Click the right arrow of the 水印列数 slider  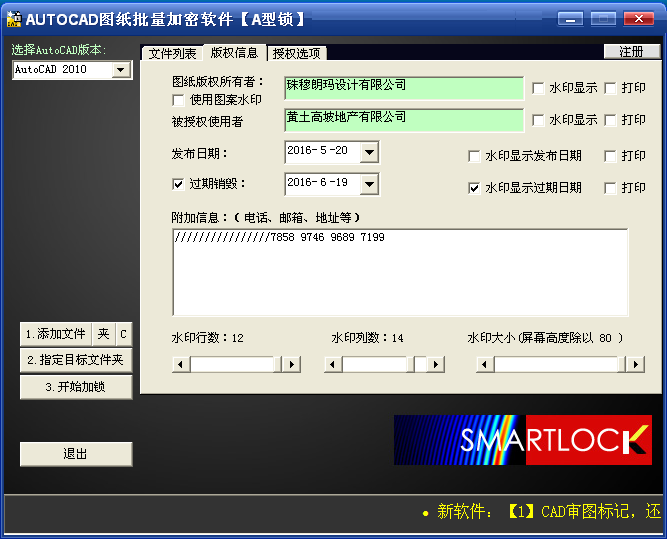pyautogui.click(x=436, y=365)
